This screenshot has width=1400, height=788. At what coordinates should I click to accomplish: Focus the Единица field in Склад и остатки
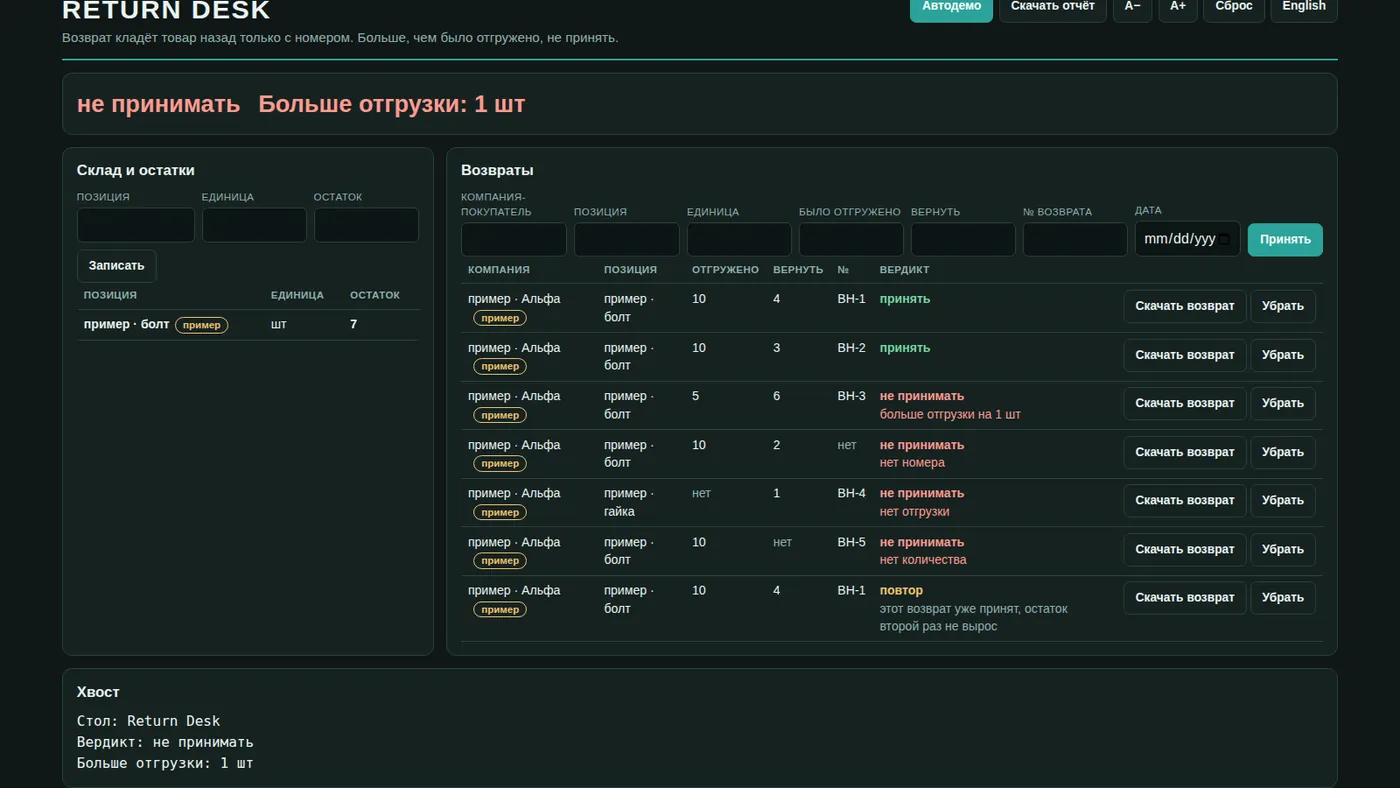pyautogui.click(x=254, y=225)
